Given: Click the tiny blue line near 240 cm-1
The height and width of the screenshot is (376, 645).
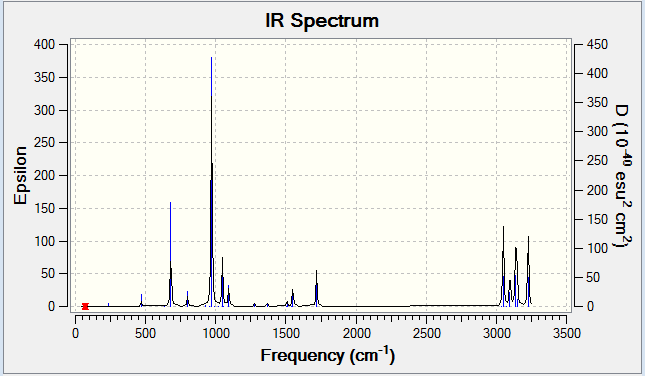Looking at the screenshot, I should (x=109, y=304).
